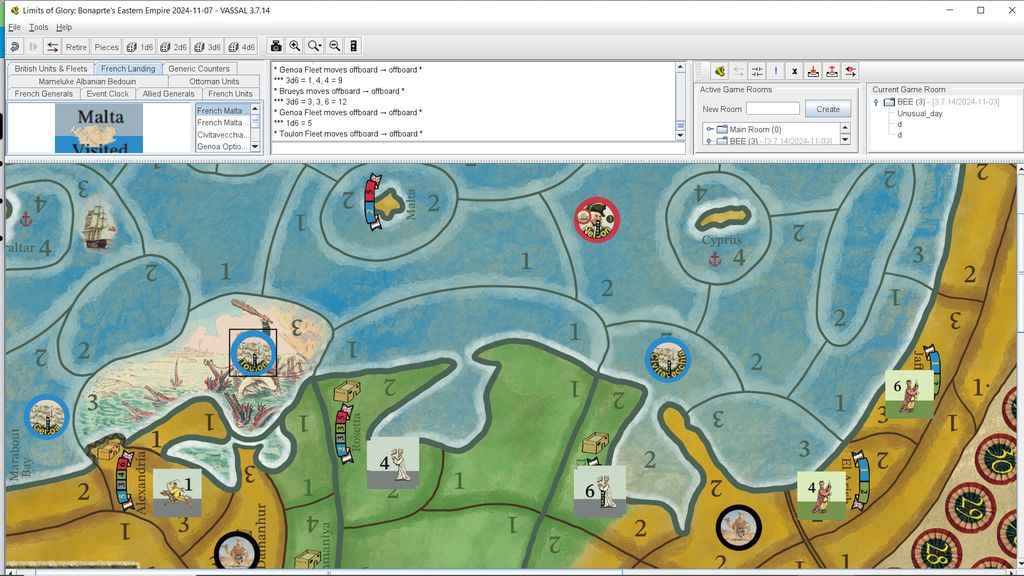Viewport: 1024px width, 576px height.
Task: Collapse BEE (3) in Active Game Rooms
Action: [710, 141]
